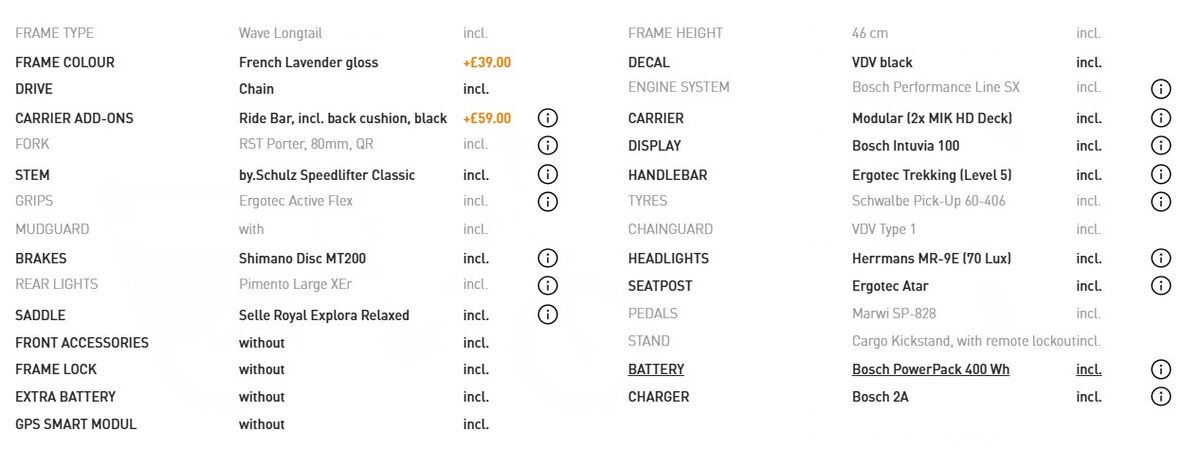Viewport: 1200px width, 449px height.
Task: Click info icon for Ergotec Trekking handlebar
Action: [x=1161, y=174]
